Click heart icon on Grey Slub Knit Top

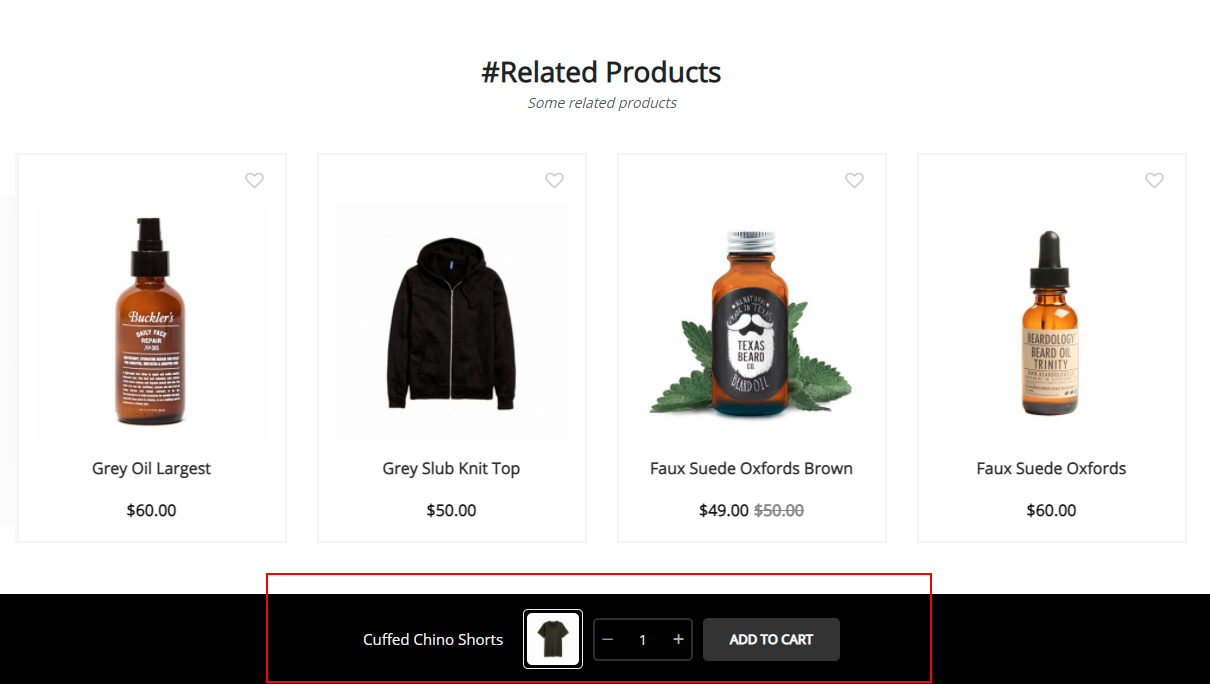point(554,180)
